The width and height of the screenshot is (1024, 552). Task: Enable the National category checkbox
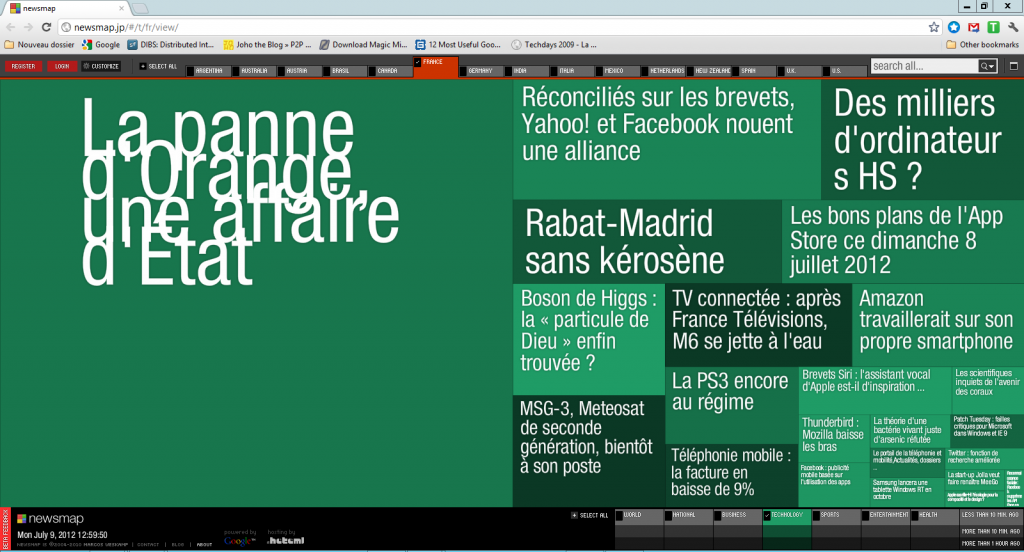(669, 515)
